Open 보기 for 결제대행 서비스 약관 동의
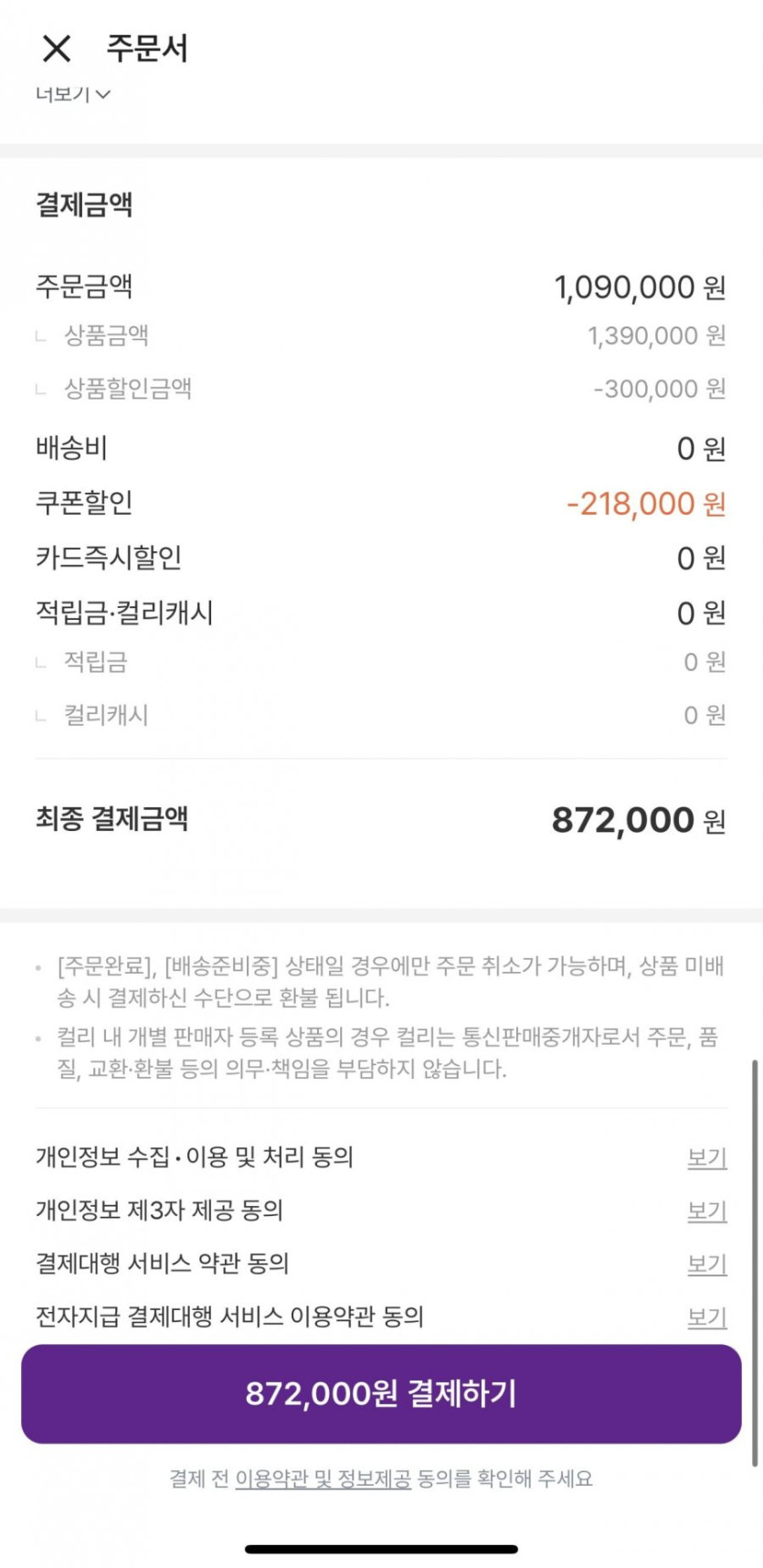The width and height of the screenshot is (763, 1568). coord(706,1264)
